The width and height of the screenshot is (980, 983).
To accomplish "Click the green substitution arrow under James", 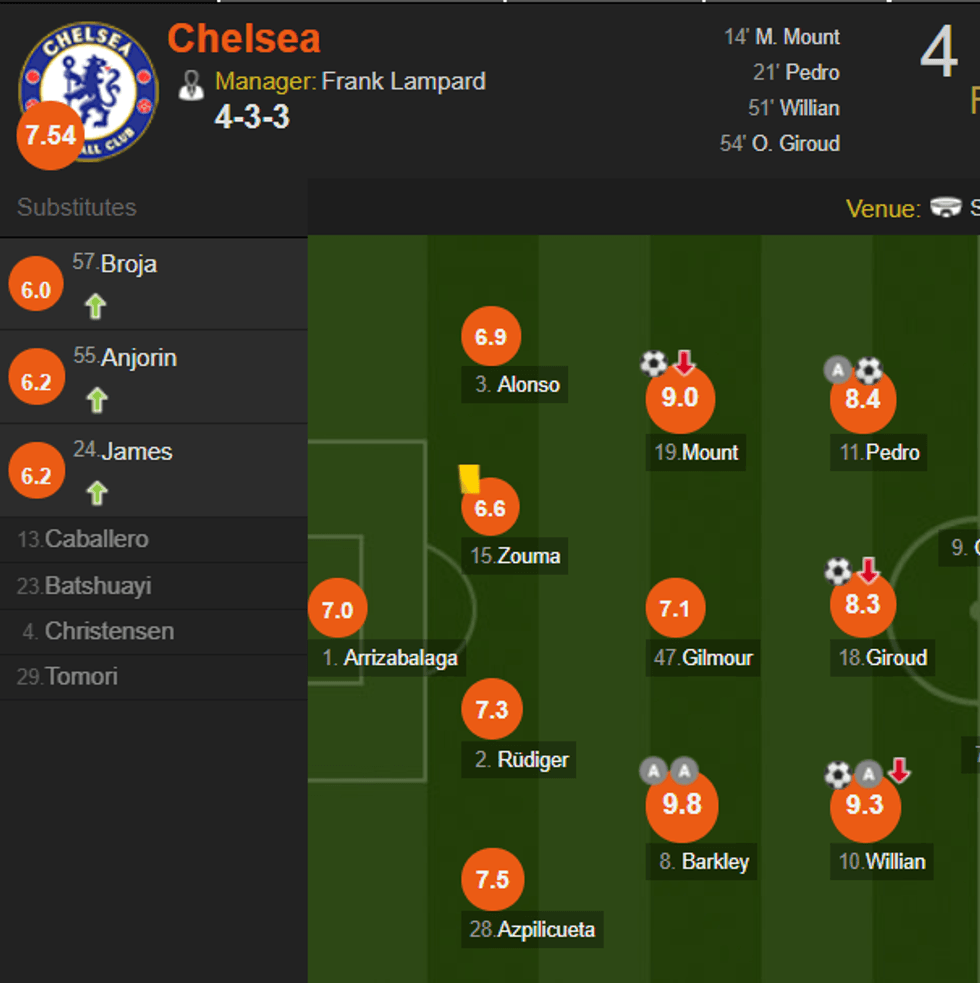I will pos(96,493).
